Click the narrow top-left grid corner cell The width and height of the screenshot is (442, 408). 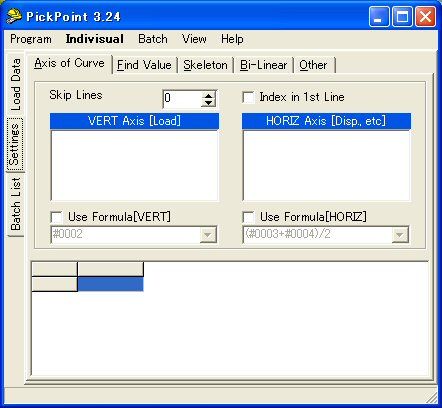pos(54,269)
